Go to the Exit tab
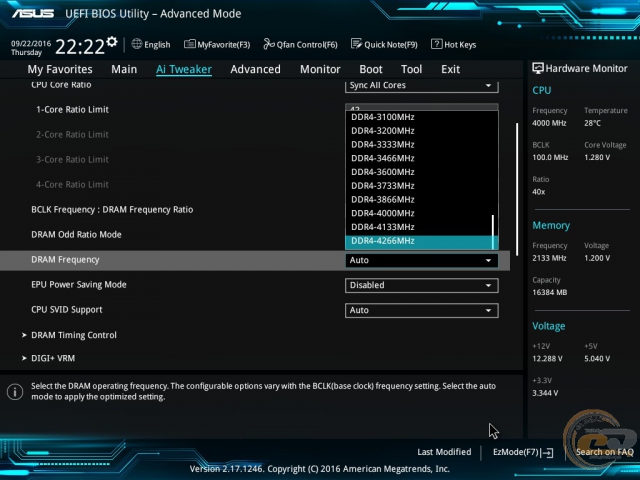Image resolution: width=640 pixels, height=480 pixels. click(x=451, y=69)
